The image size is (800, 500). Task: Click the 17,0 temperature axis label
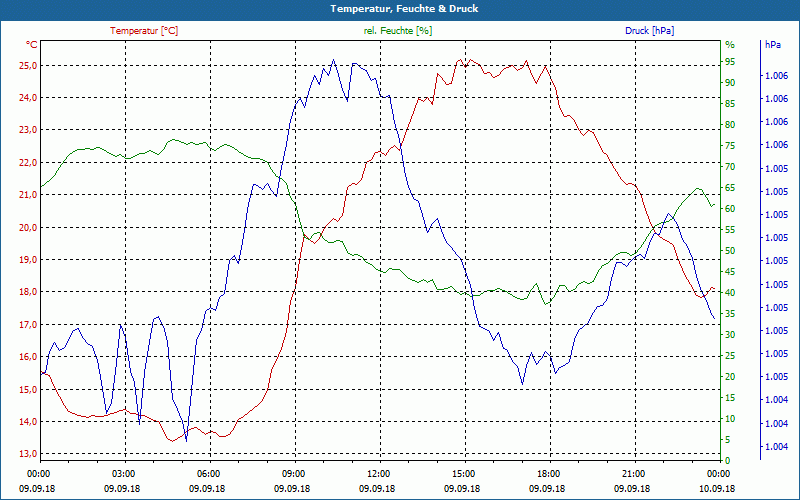click(28, 324)
